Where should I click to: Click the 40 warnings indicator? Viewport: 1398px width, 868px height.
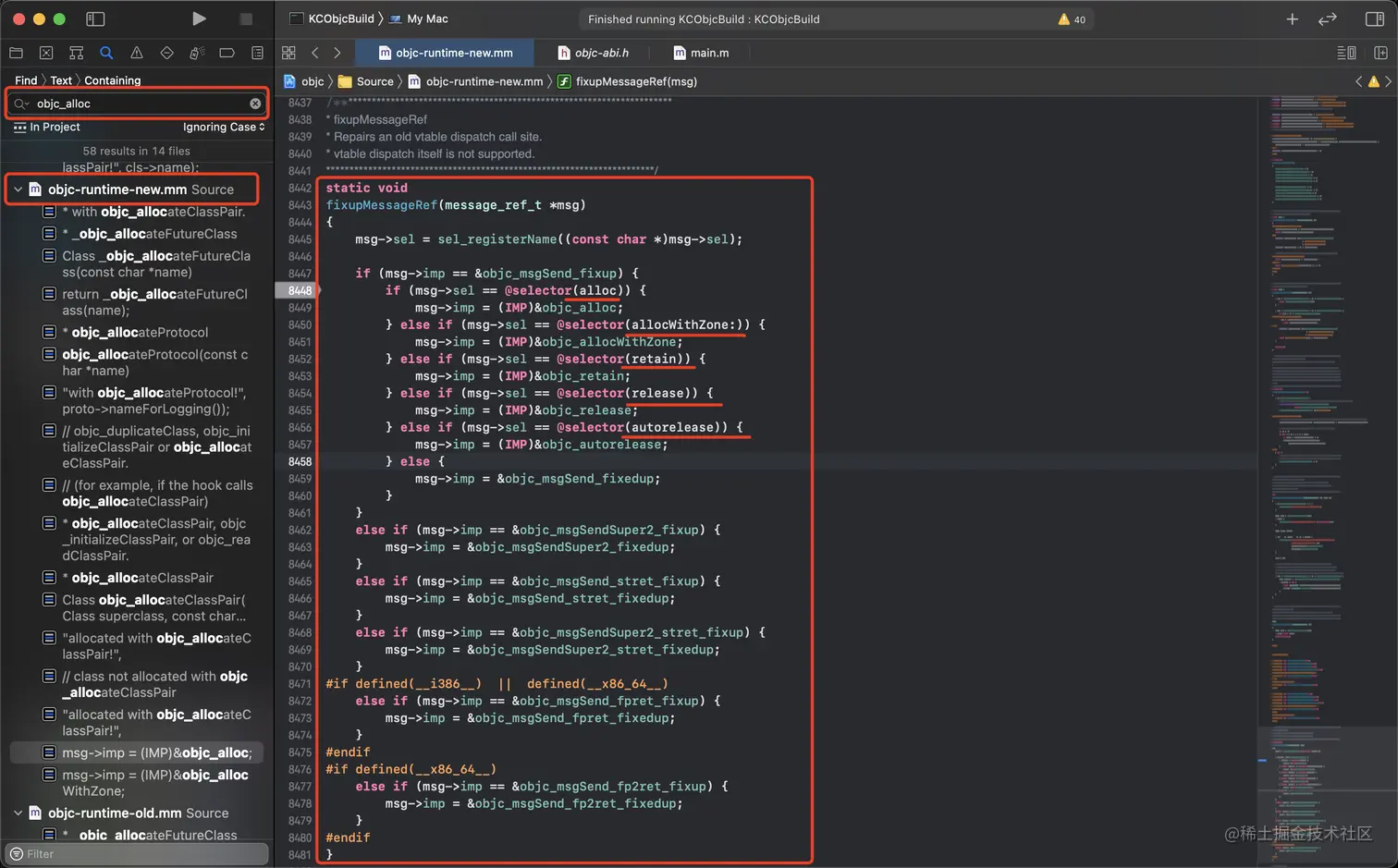(1072, 19)
